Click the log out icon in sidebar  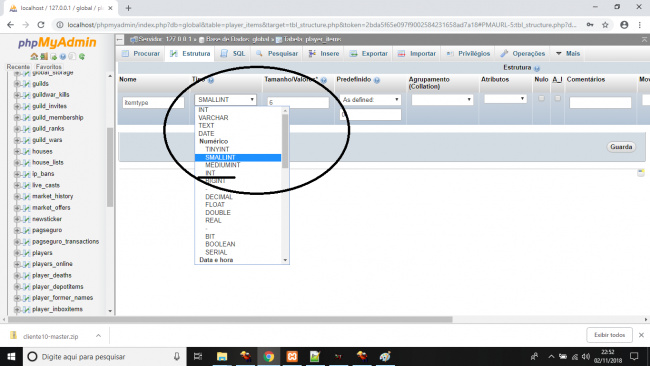tap(44, 56)
